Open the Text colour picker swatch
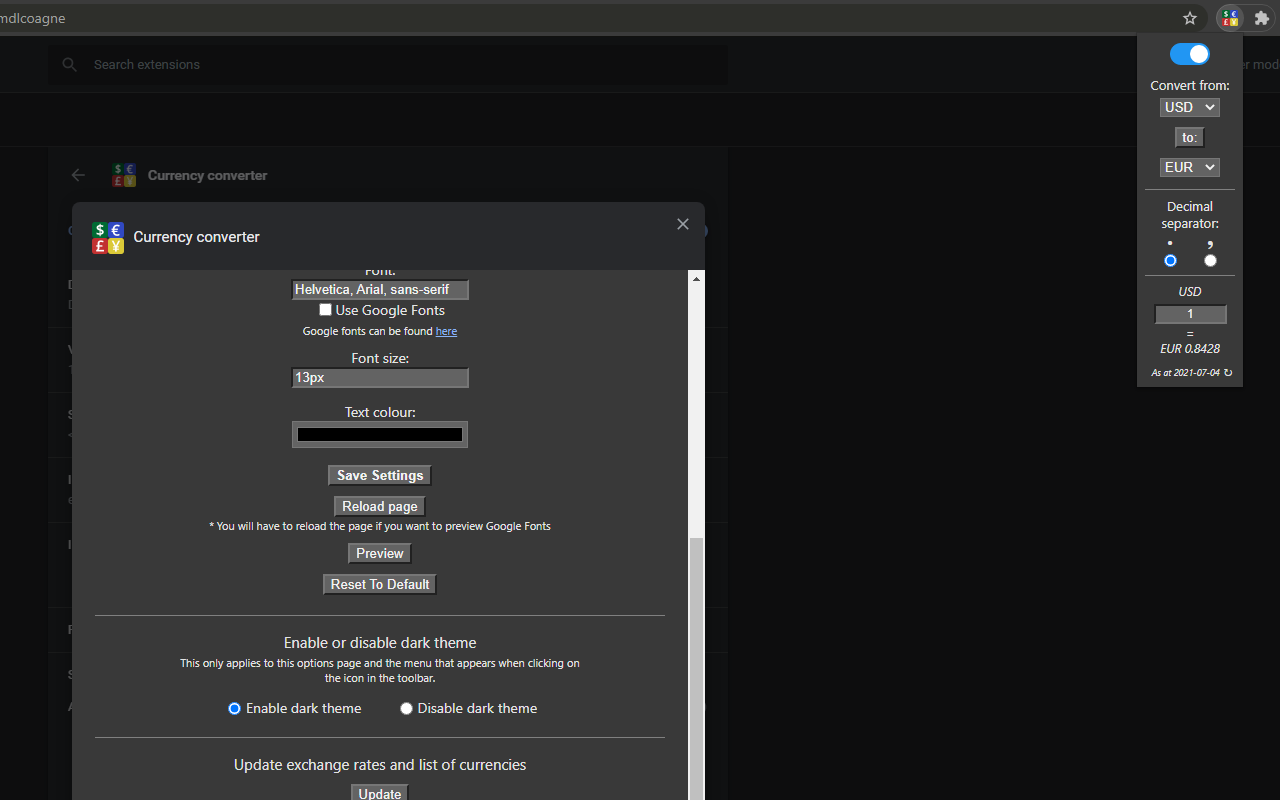1280x800 pixels. tap(380, 435)
